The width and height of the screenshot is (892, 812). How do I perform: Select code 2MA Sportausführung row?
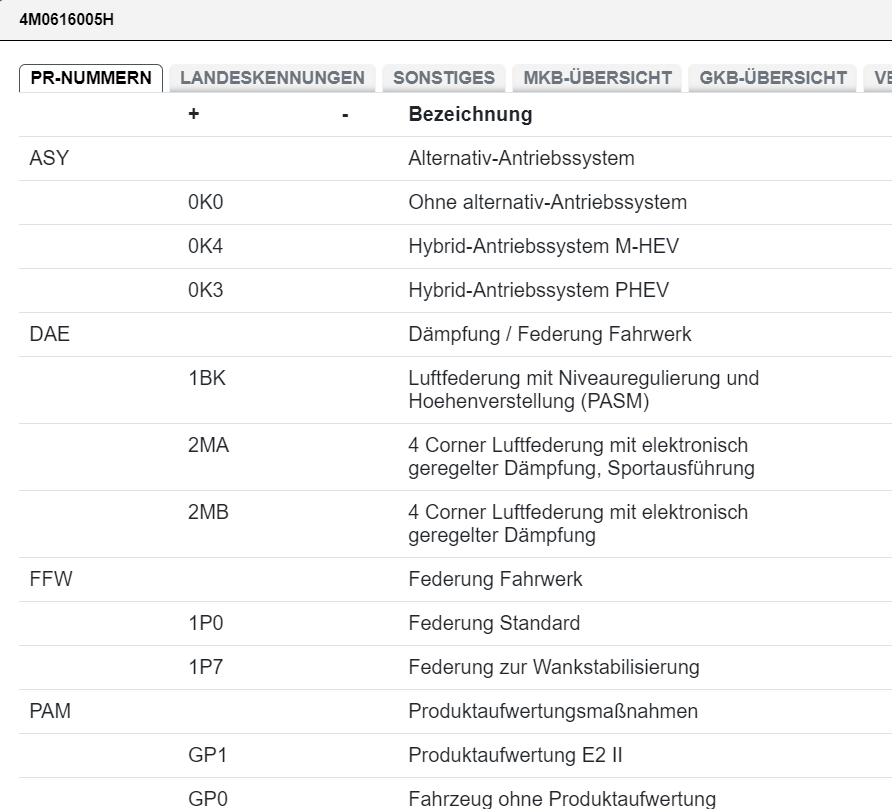(x=208, y=446)
